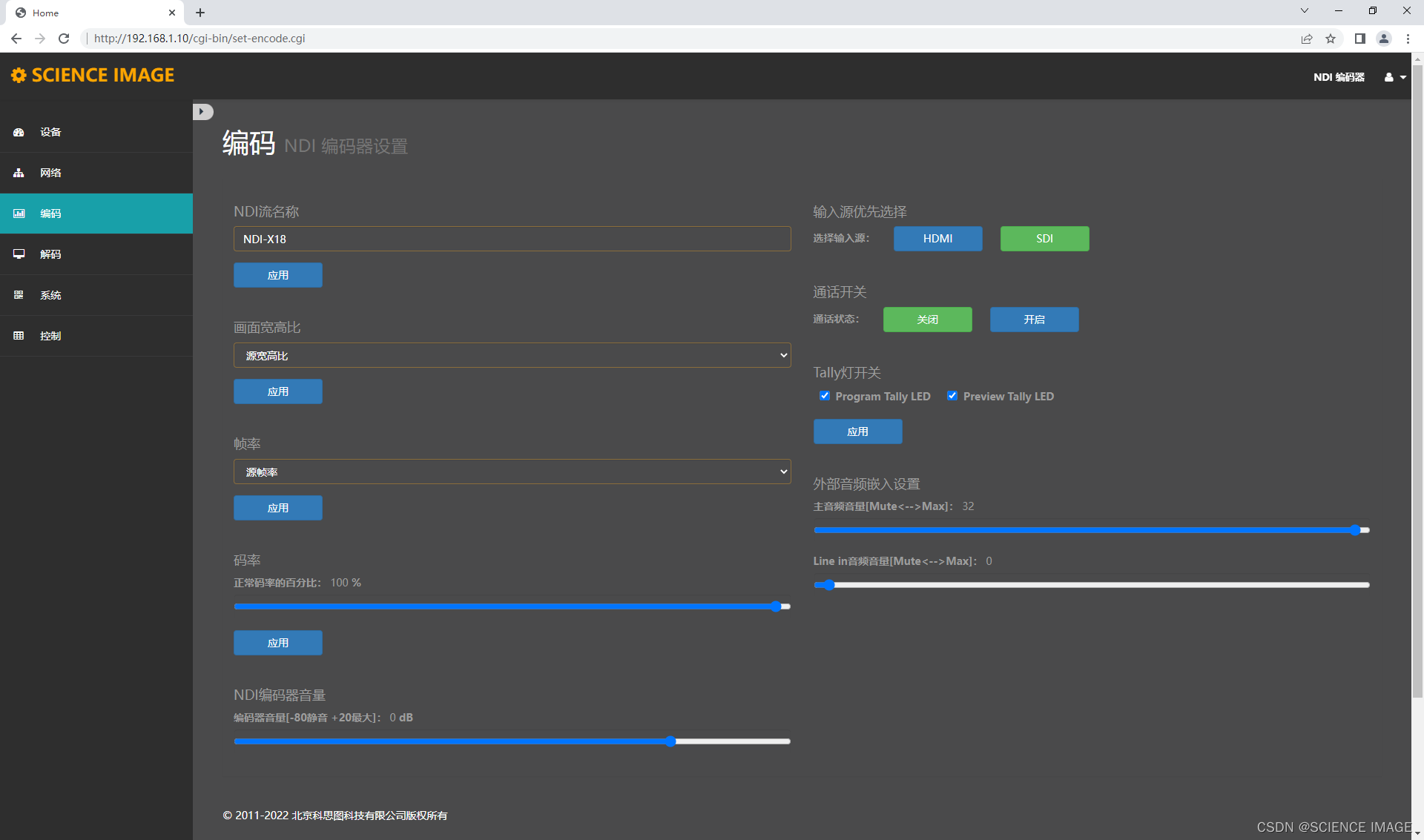Click the NDI stream name input field

click(x=512, y=239)
